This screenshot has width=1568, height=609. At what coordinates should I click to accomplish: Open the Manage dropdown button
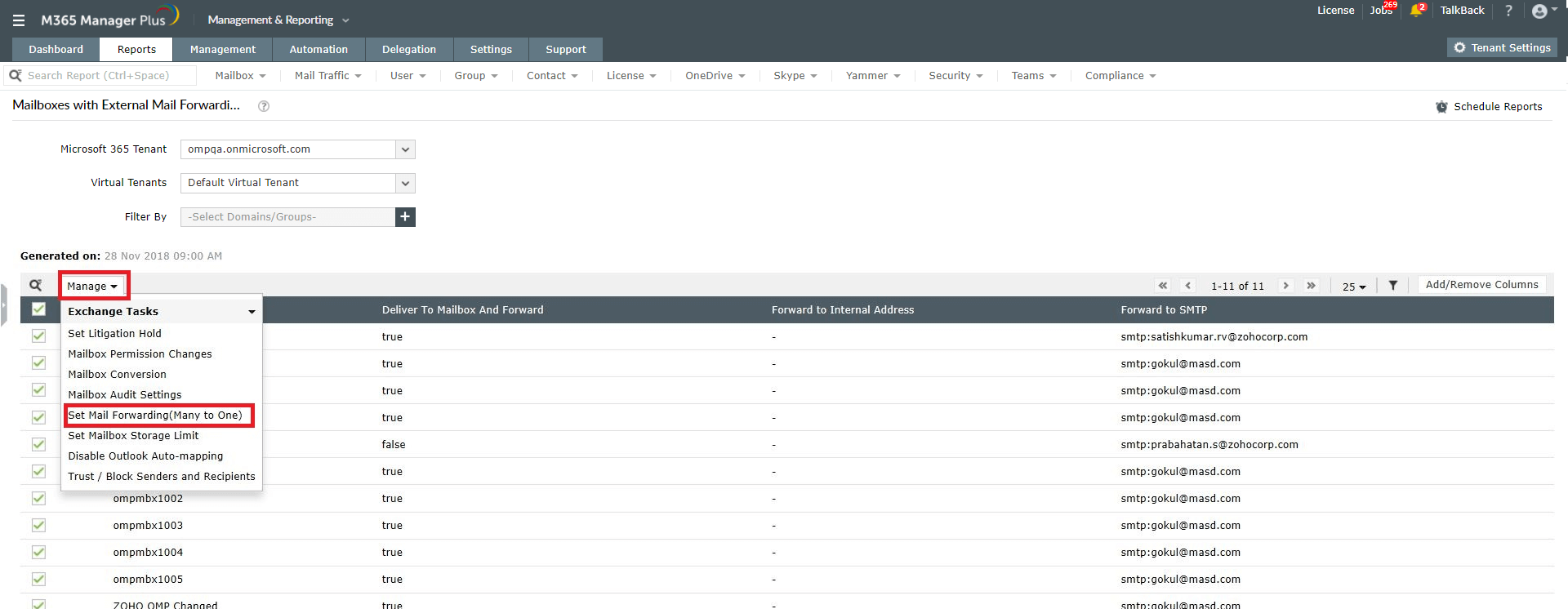(93, 286)
